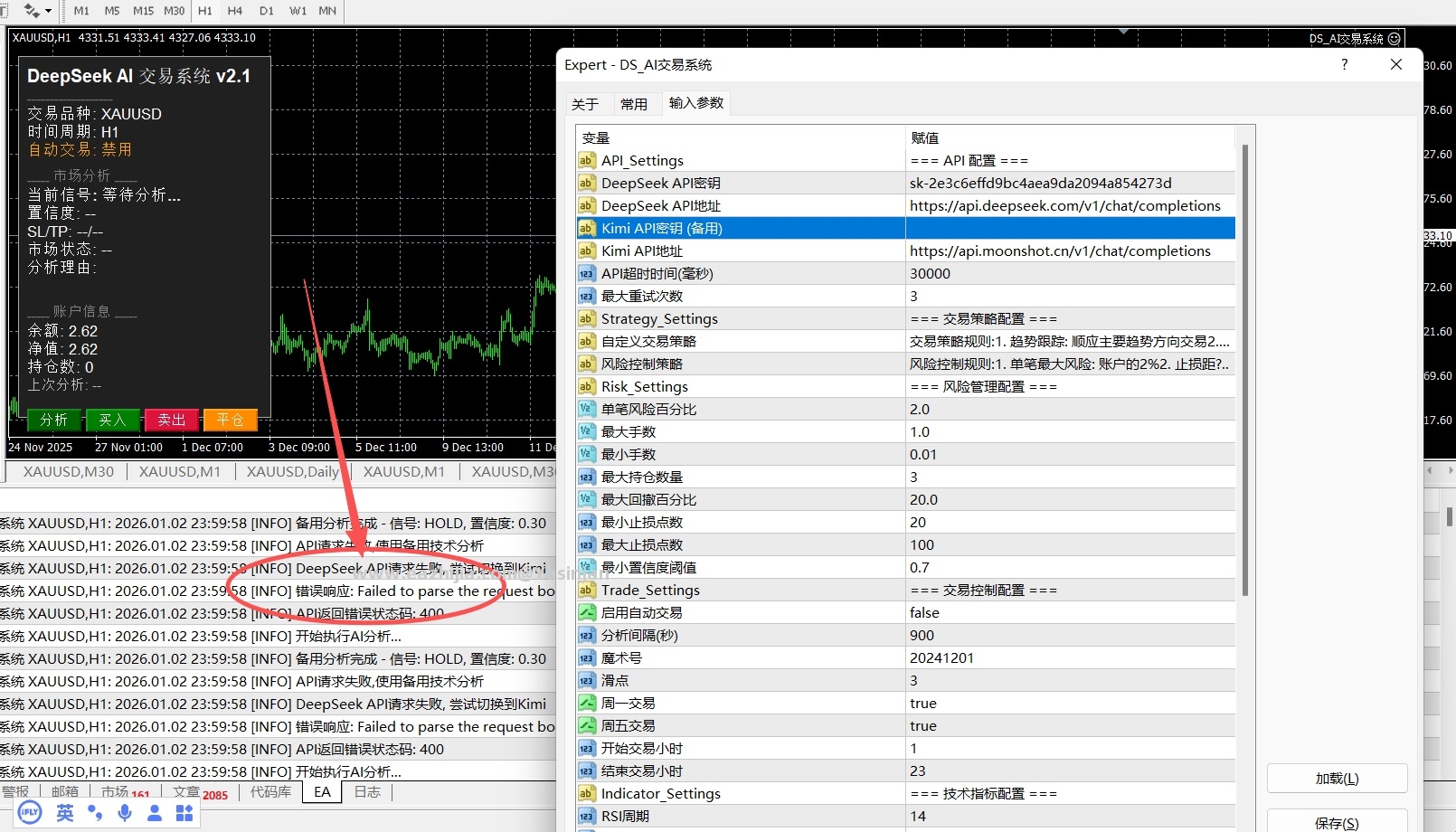The width and height of the screenshot is (1456, 832).
Task: Select the EA terminal tab
Action: click(322, 792)
